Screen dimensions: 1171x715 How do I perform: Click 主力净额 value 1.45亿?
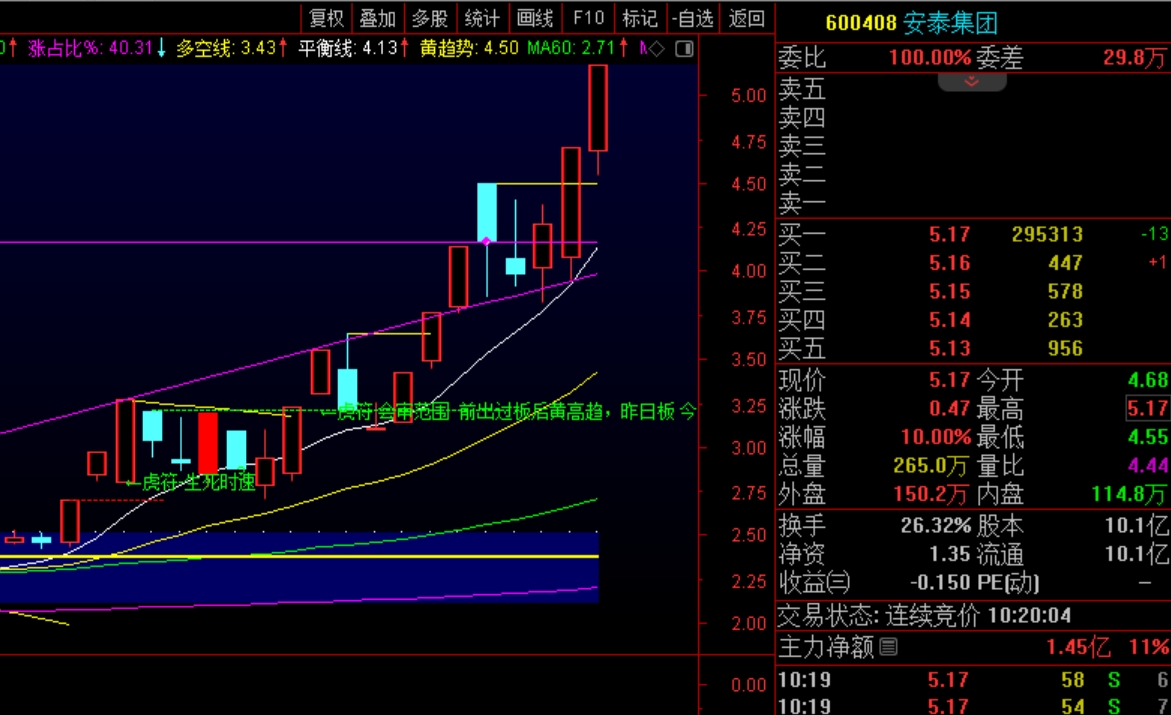click(1078, 647)
